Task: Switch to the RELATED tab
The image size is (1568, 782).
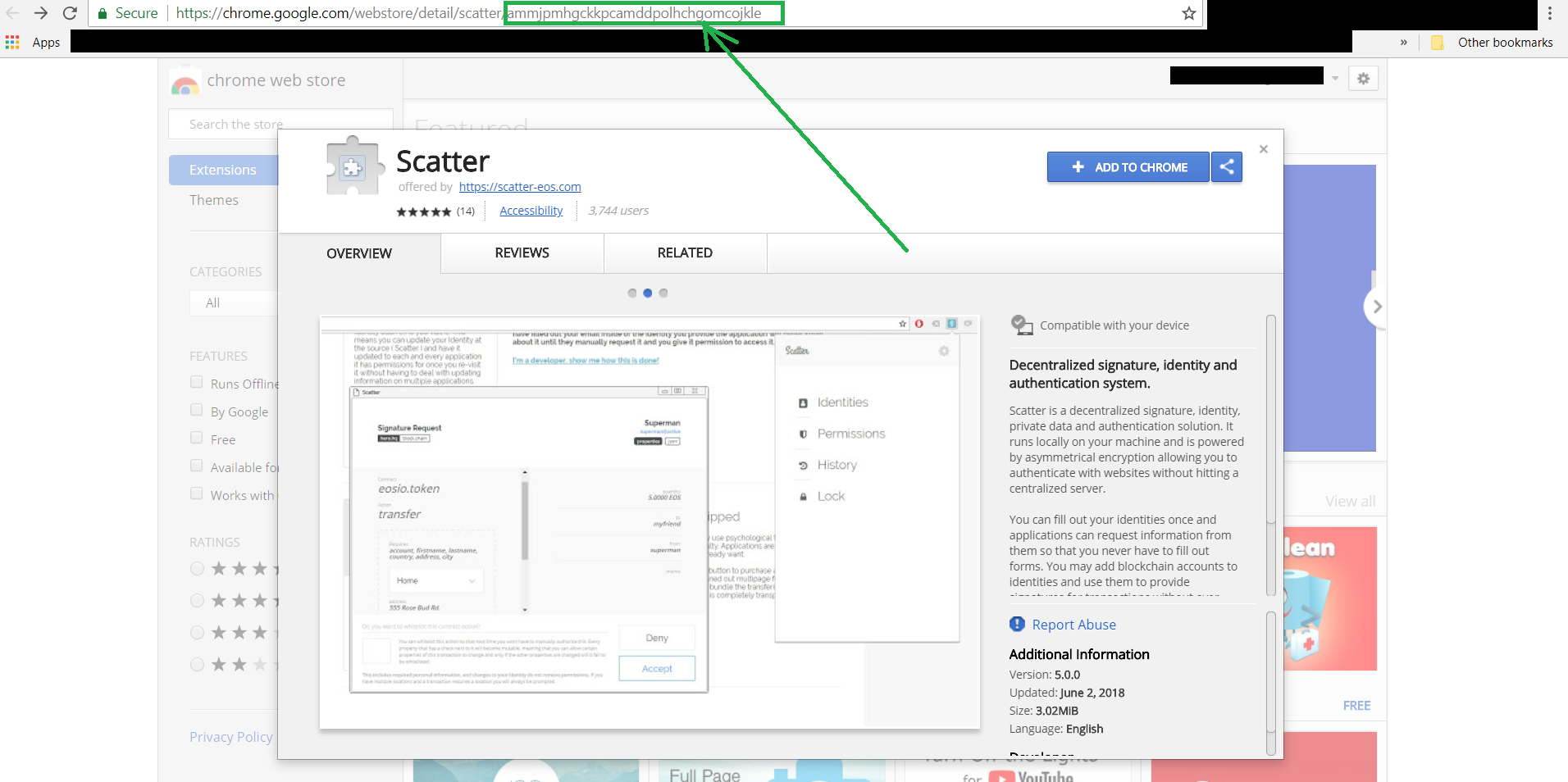Action: click(x=685, y=253)
